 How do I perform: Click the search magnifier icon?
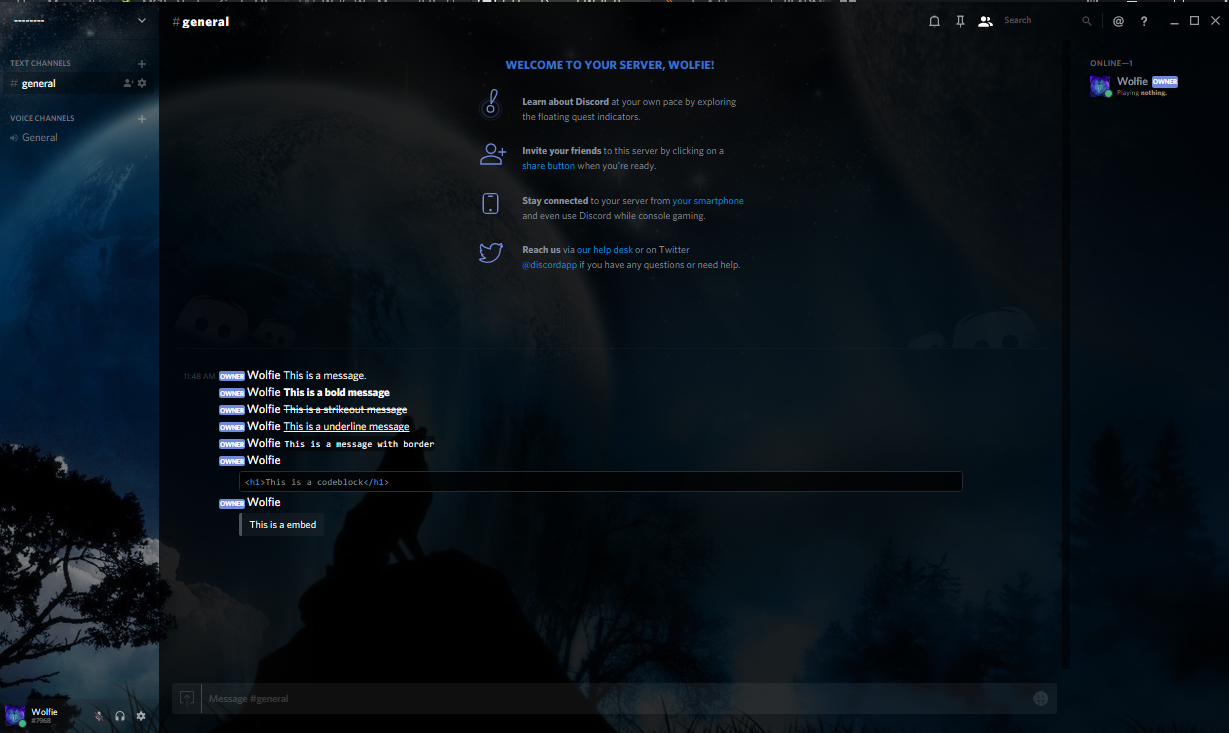point(1087,21)
